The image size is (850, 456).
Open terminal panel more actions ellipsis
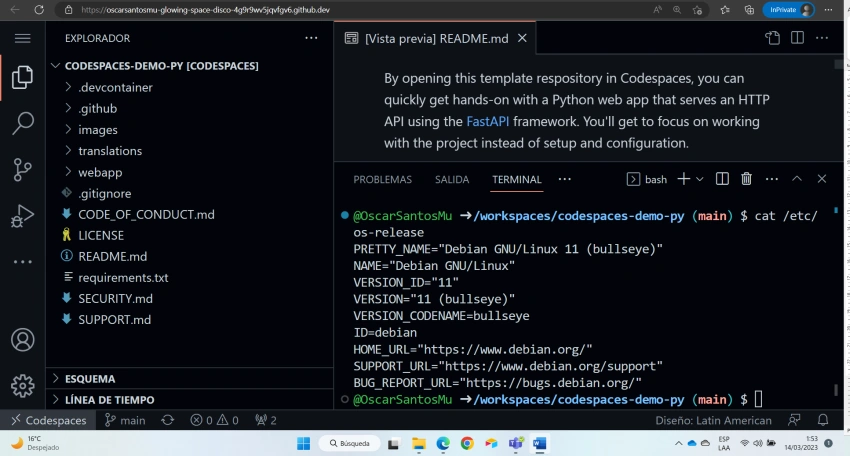click(x=771, y=179)
